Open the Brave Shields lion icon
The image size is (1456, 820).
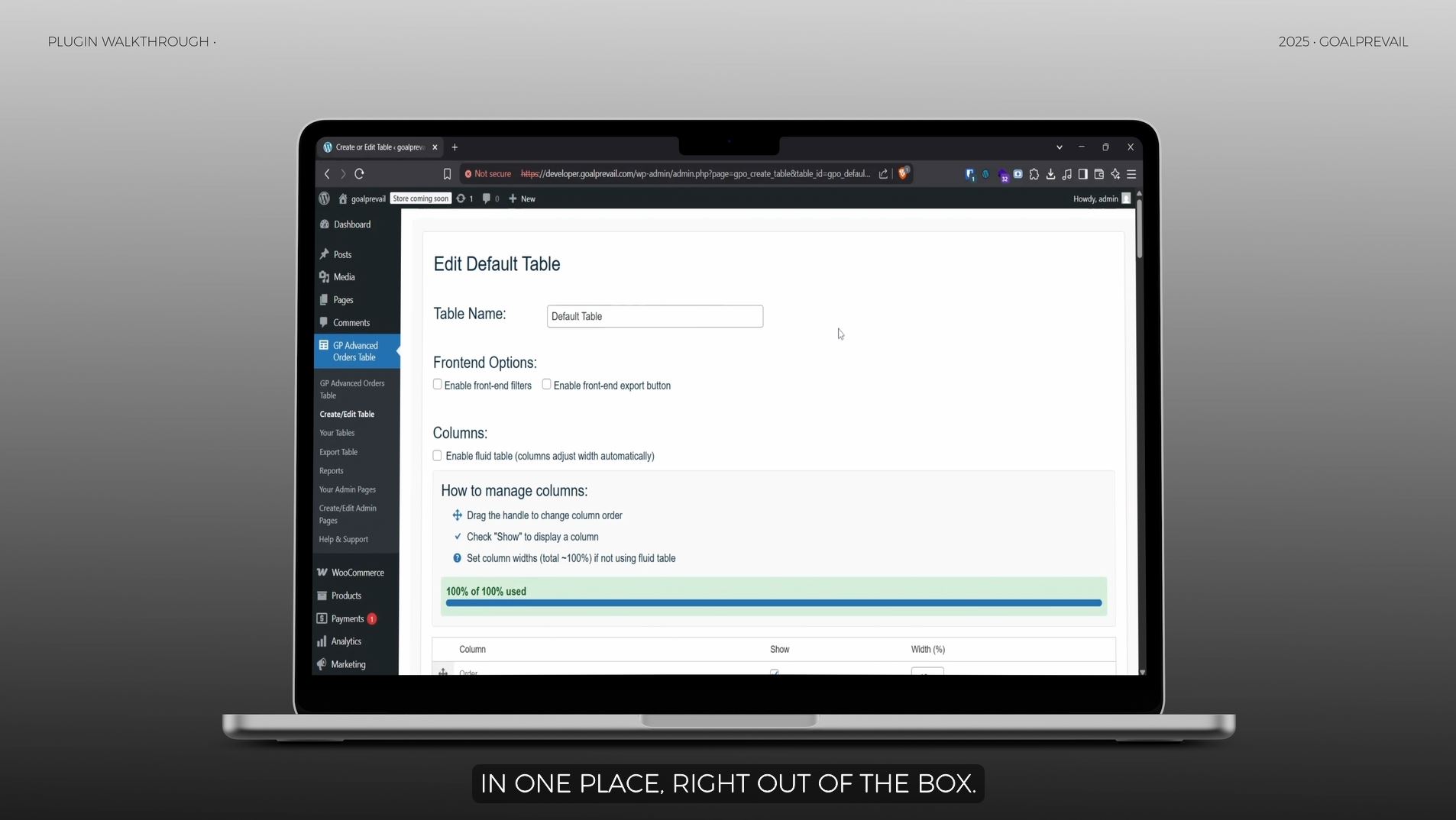903,173
